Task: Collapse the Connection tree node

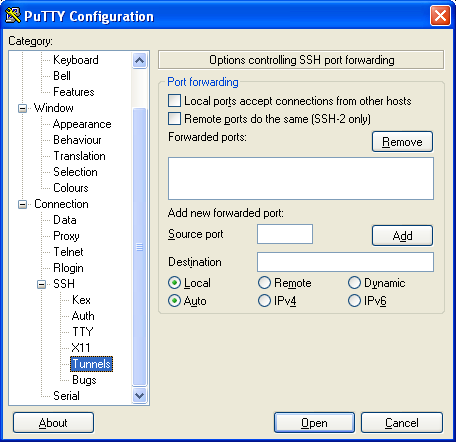Action: coord(22,204)
